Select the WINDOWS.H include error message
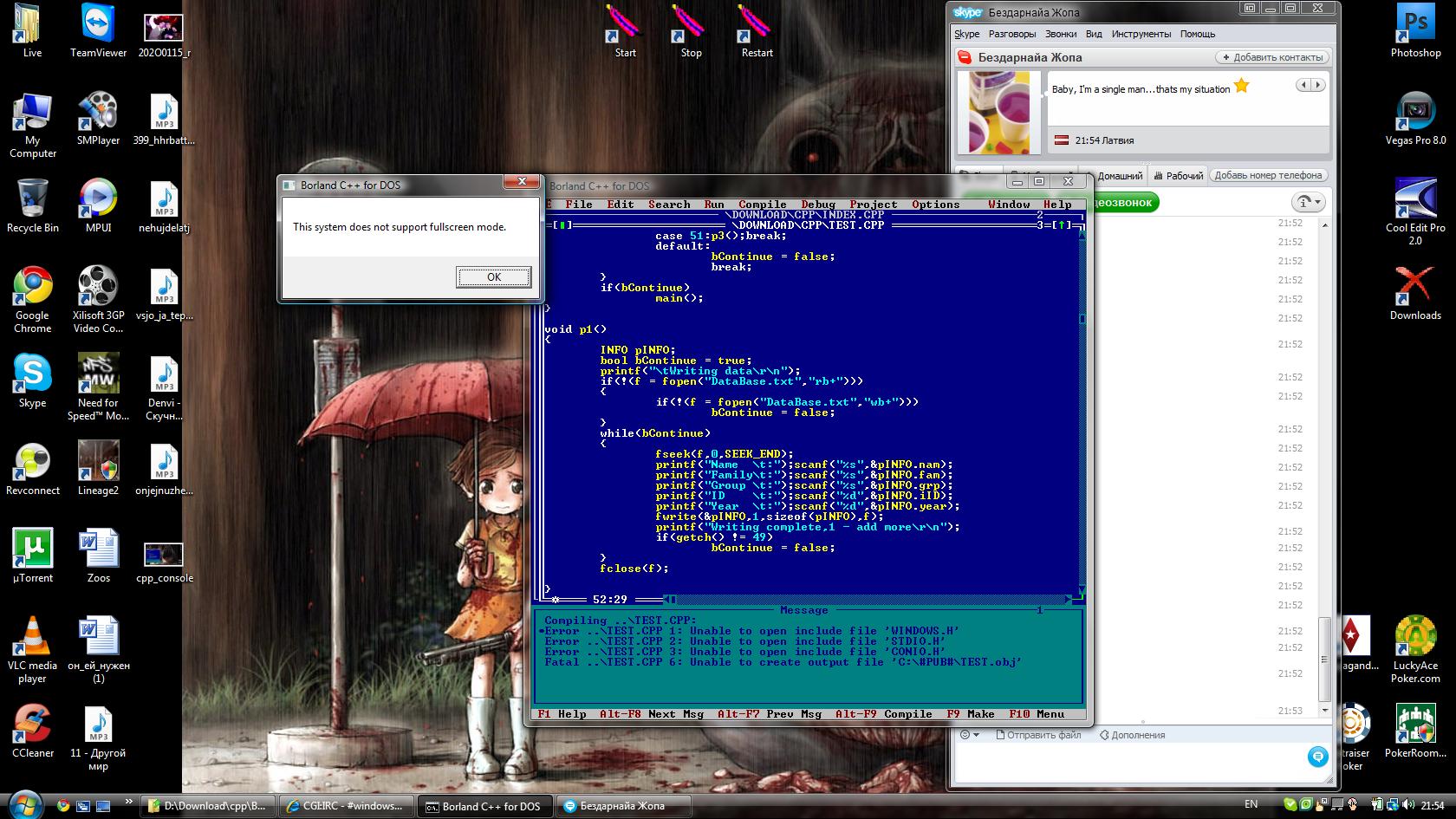The height and width of the screenshot is (819, 1456). 751,631
